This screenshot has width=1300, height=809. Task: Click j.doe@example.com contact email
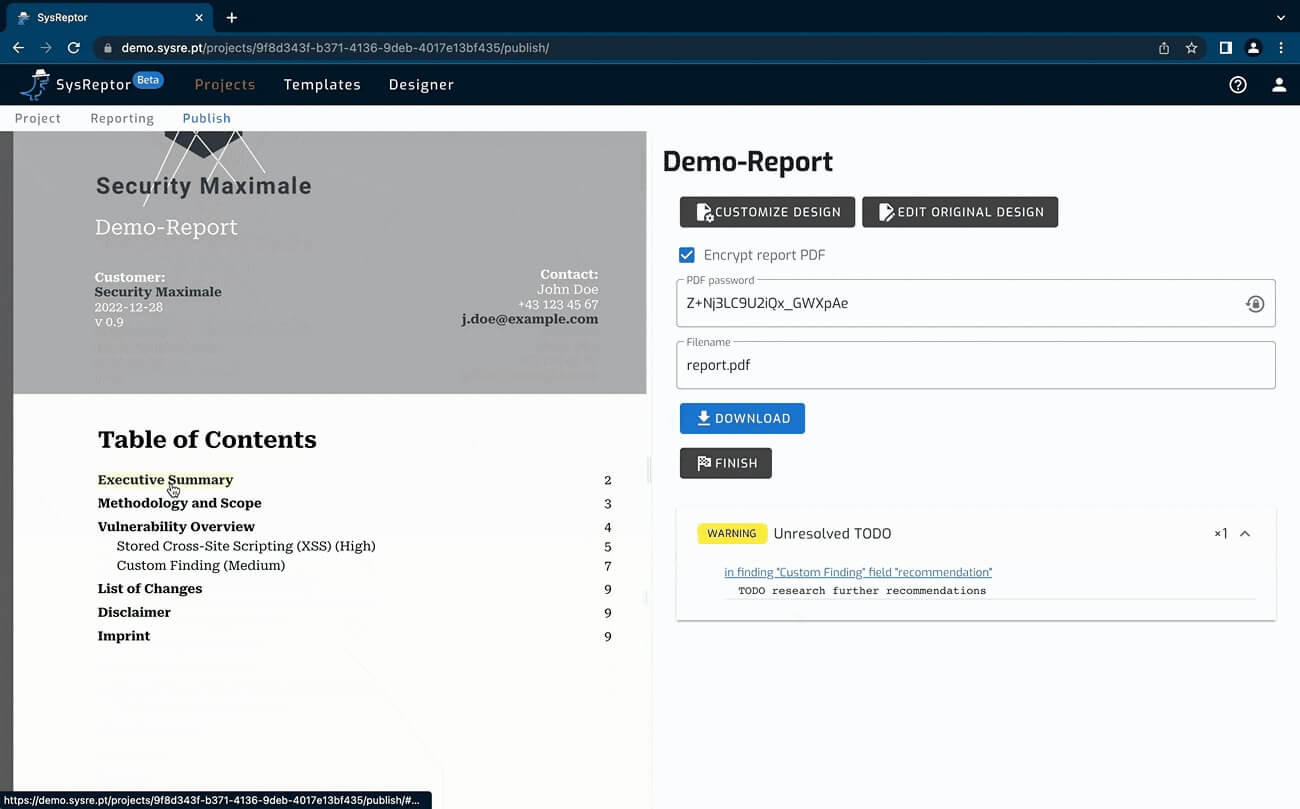[530, 319]
